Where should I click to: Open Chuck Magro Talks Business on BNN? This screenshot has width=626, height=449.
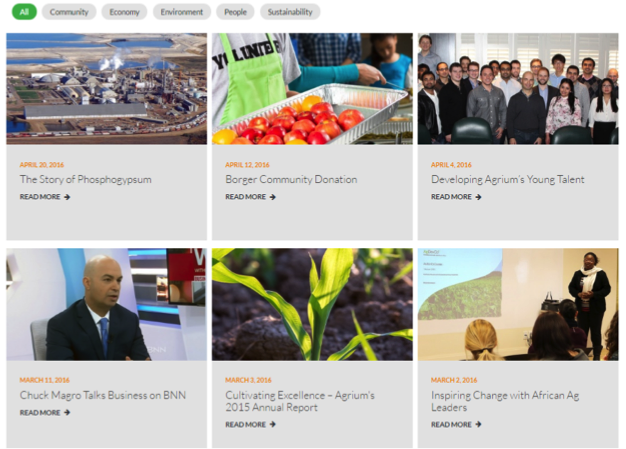coord(103,395)
